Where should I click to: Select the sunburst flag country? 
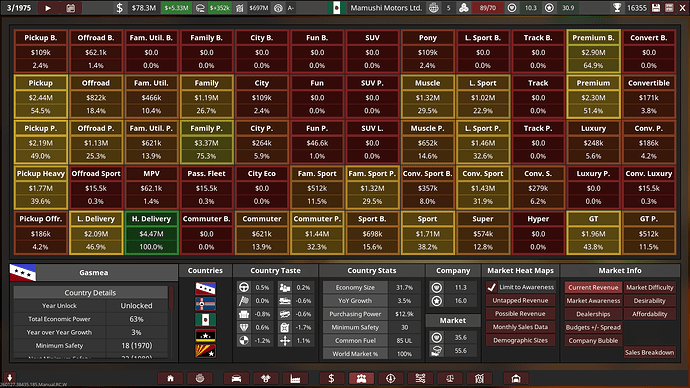coord(206,351)
